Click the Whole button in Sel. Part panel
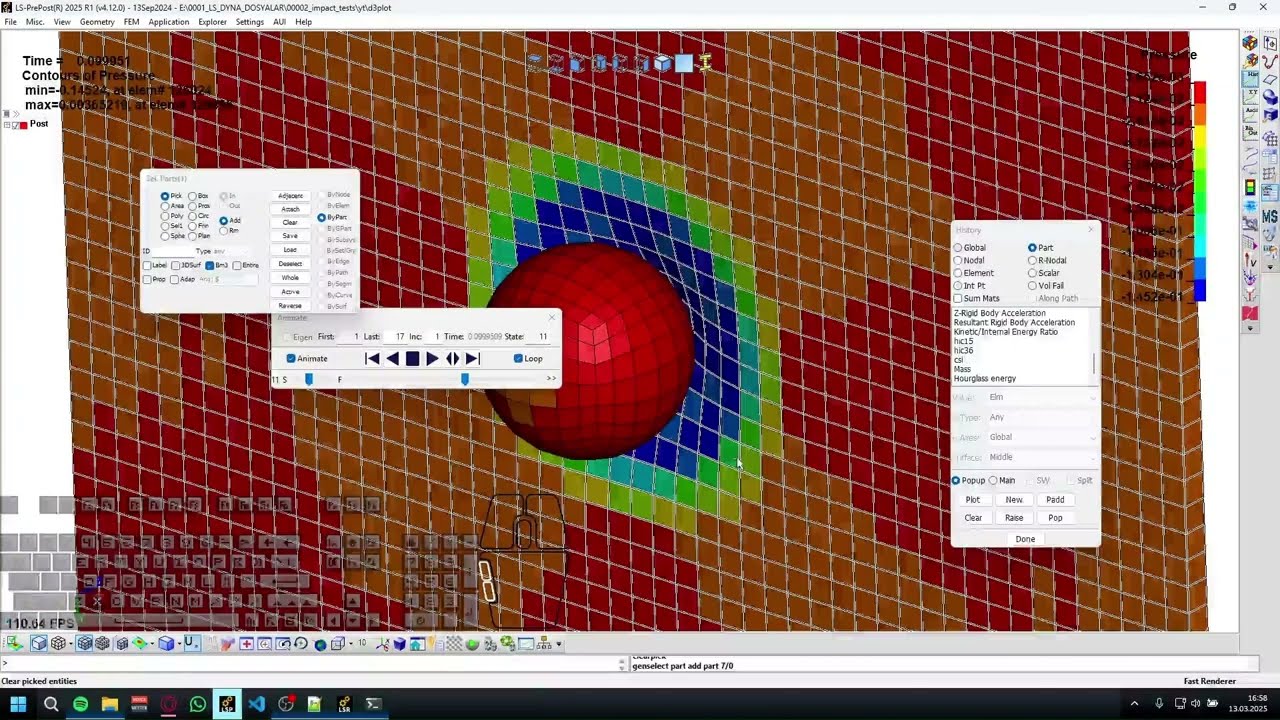Viewport: 1280px width, 720px height. 290,278
